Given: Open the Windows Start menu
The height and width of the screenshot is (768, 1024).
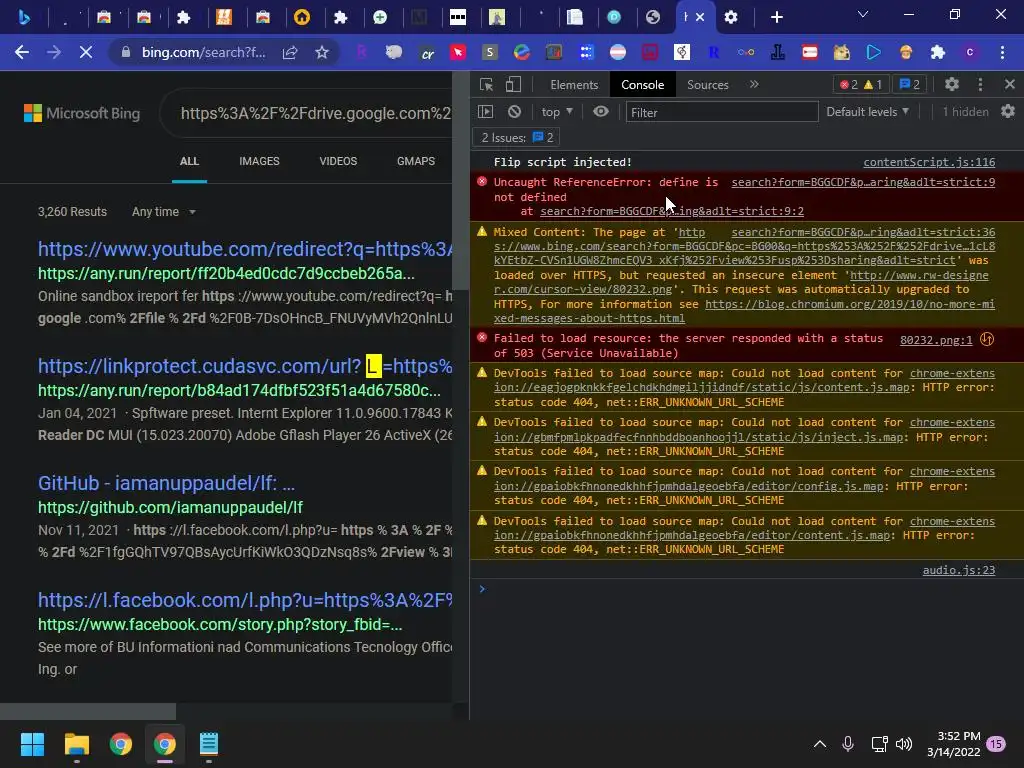Looking at the screenshot, I should coord(32,744).
